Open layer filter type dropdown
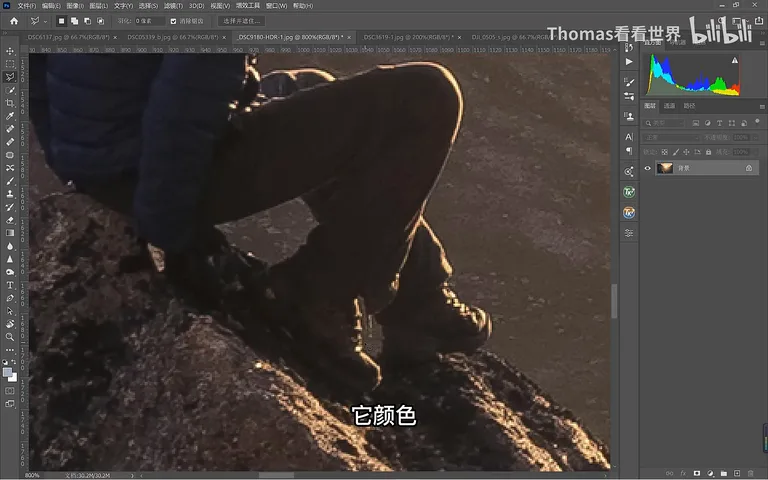This screenshot has width=768, height=480. click(665, 123)
